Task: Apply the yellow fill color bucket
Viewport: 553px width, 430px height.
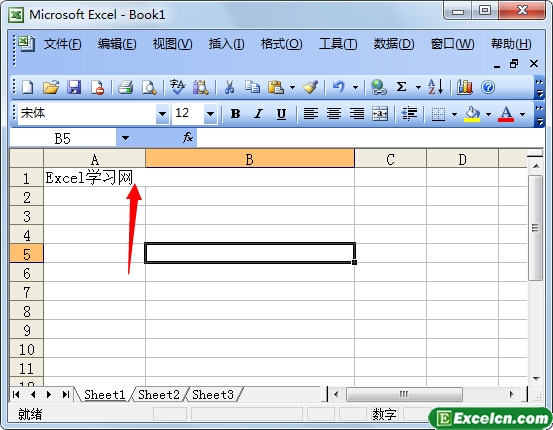Action: click(472, 114)
